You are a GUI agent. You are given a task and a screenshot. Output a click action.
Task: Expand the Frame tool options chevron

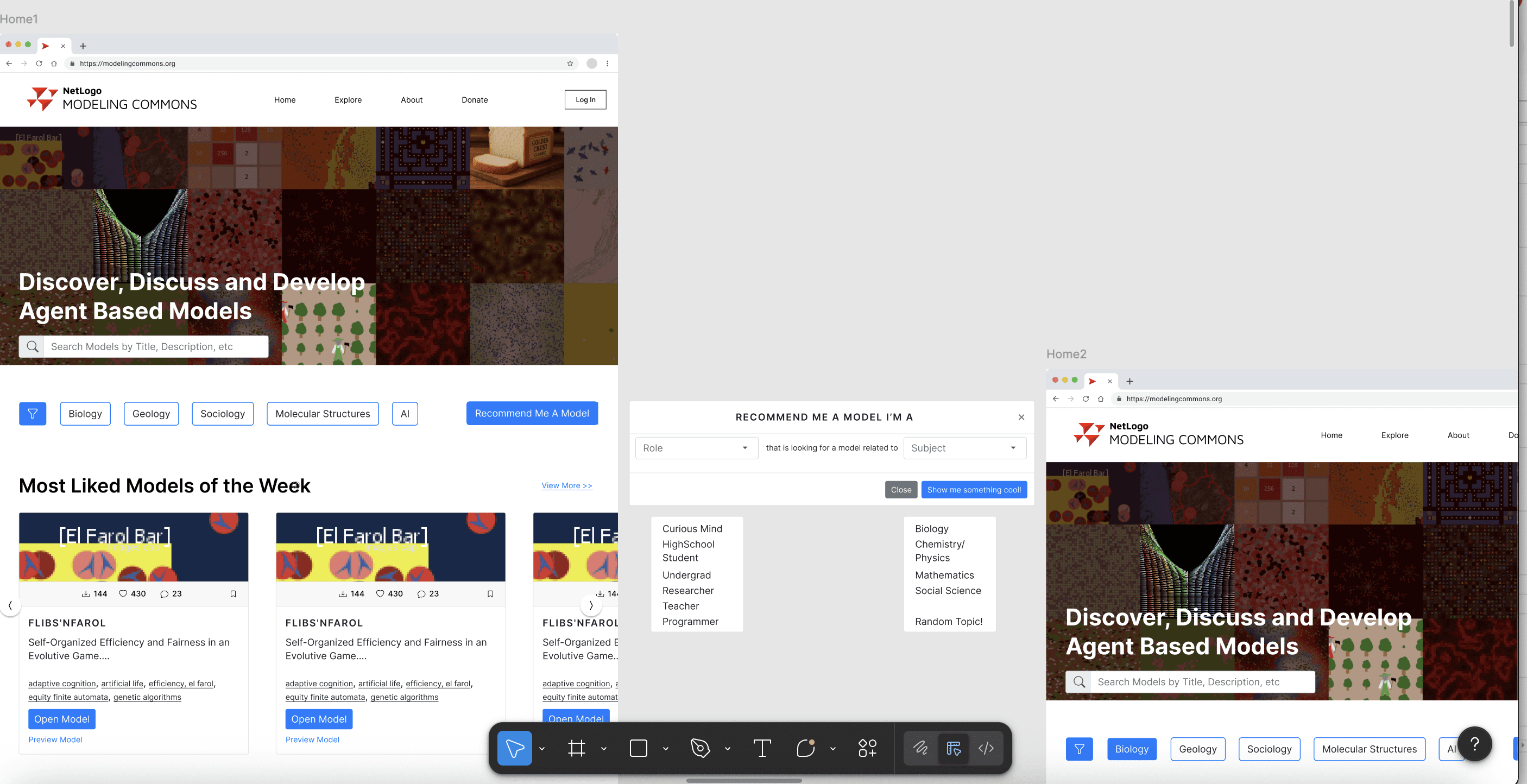click(603, 749)
